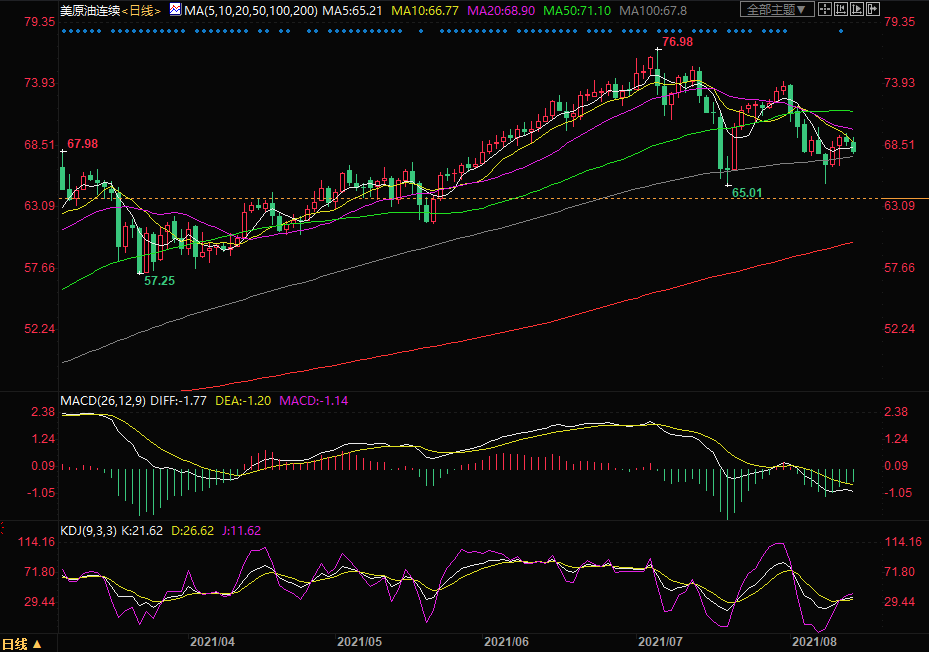Expand the 日线 period selector at bottom left

tap(22, 644)
